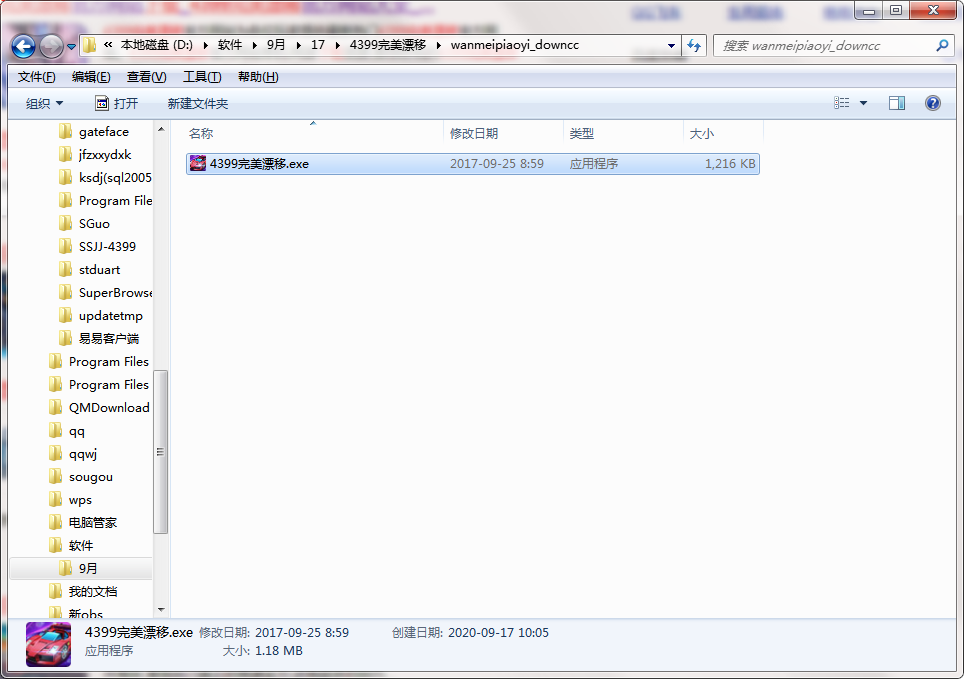Click 新建文件夹 to create a folder

click(198, 103)
